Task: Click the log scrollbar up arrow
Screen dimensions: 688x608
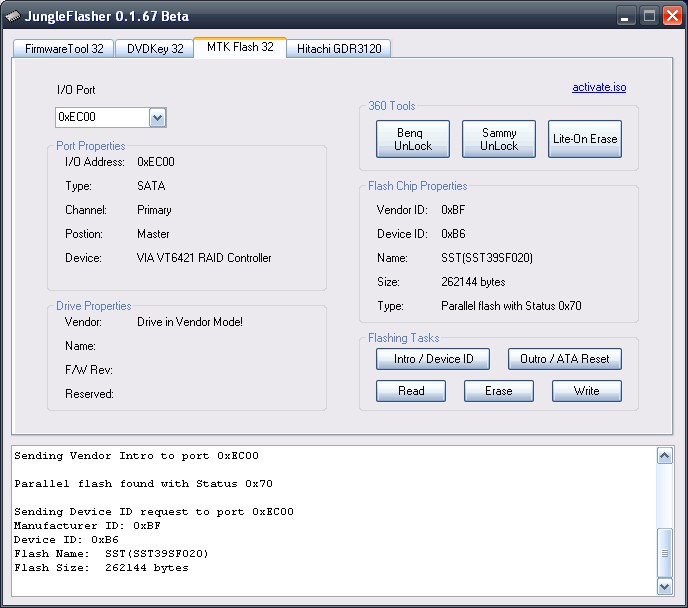Action: [664, 456]
